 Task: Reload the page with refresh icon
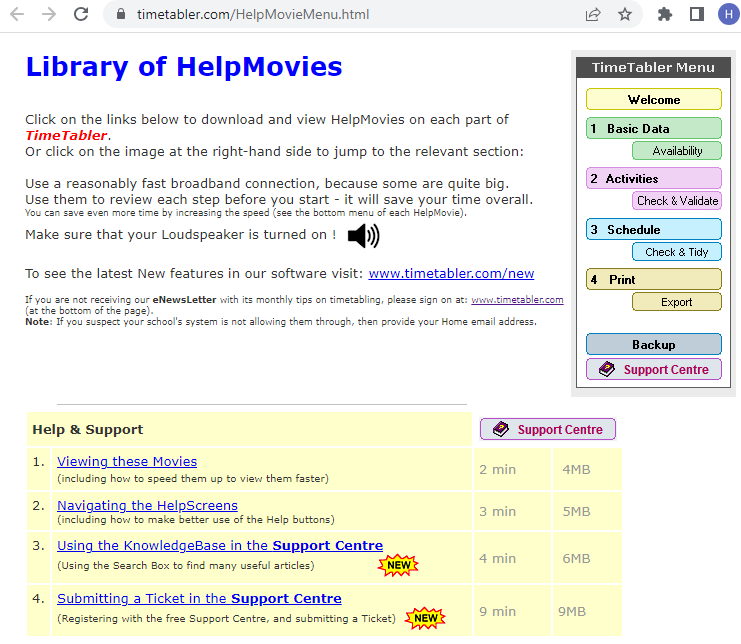(81, 14)
